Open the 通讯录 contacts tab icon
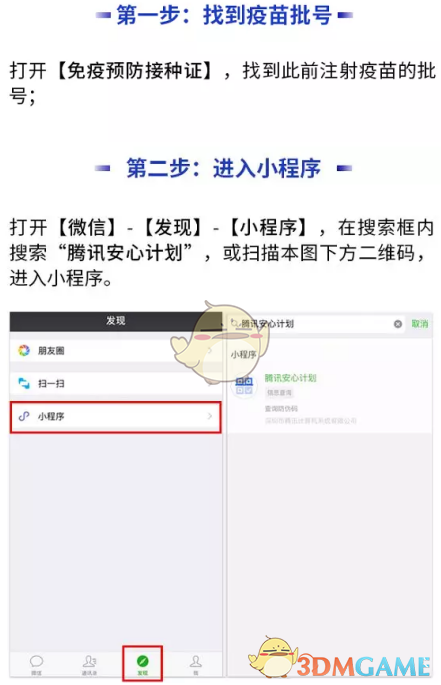 click(x=90, y=661)
